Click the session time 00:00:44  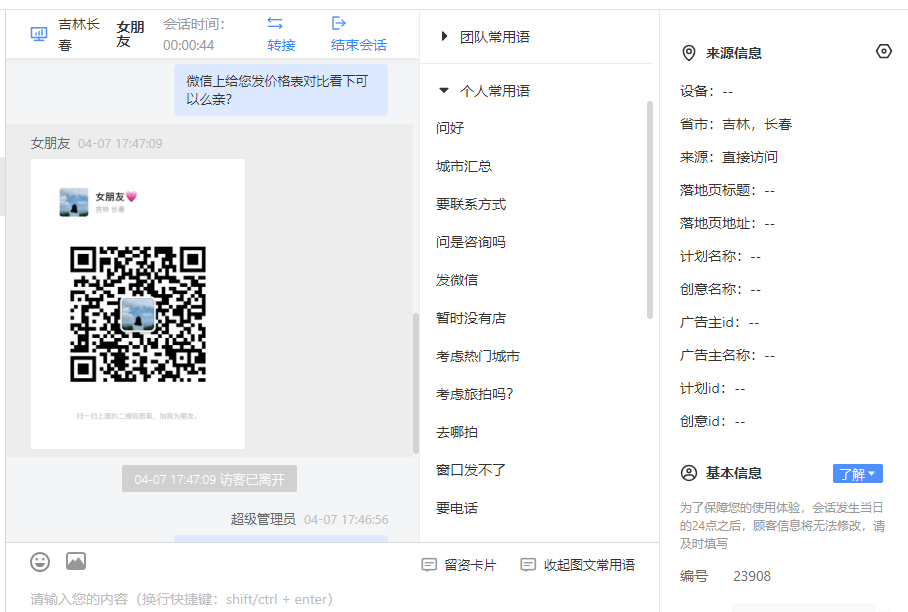coord(189,45)
